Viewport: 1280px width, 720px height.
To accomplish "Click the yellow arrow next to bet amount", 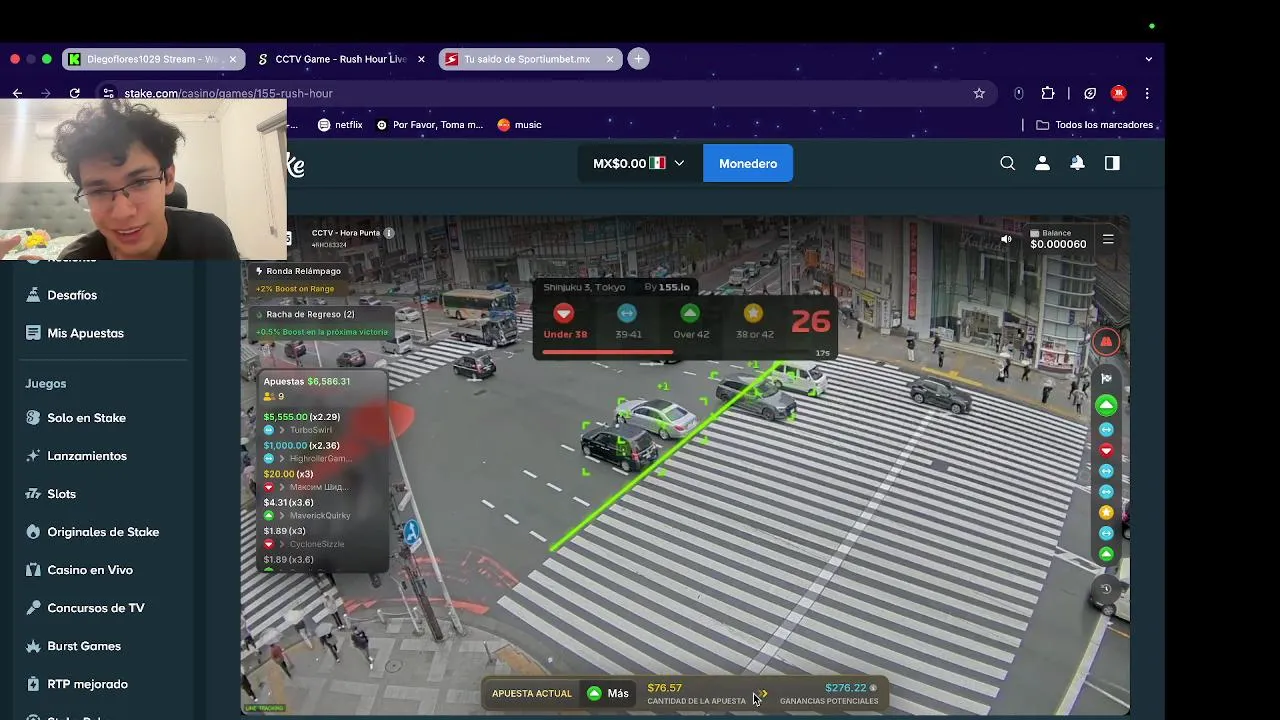I will click(763, 693).
